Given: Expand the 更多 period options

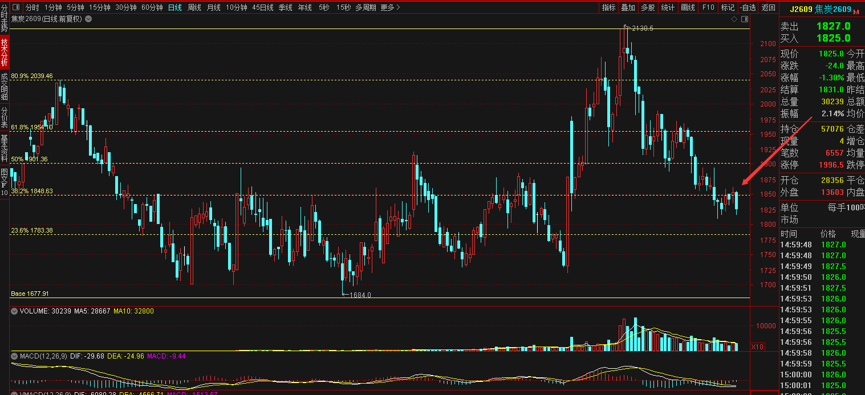Looking at the screenshot, I should [x=390, y=8].
